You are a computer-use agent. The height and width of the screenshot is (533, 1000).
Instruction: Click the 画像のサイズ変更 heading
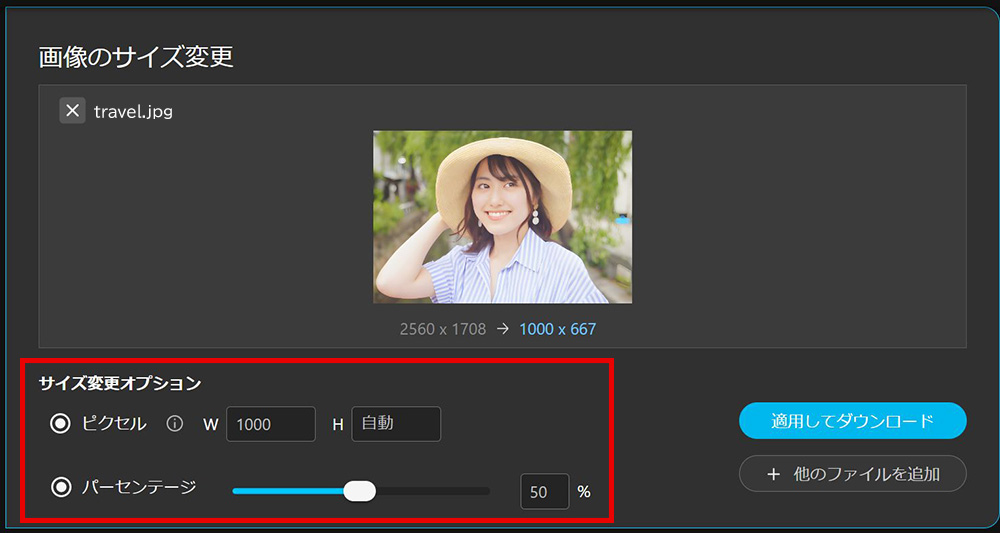(x=136, y=57)
